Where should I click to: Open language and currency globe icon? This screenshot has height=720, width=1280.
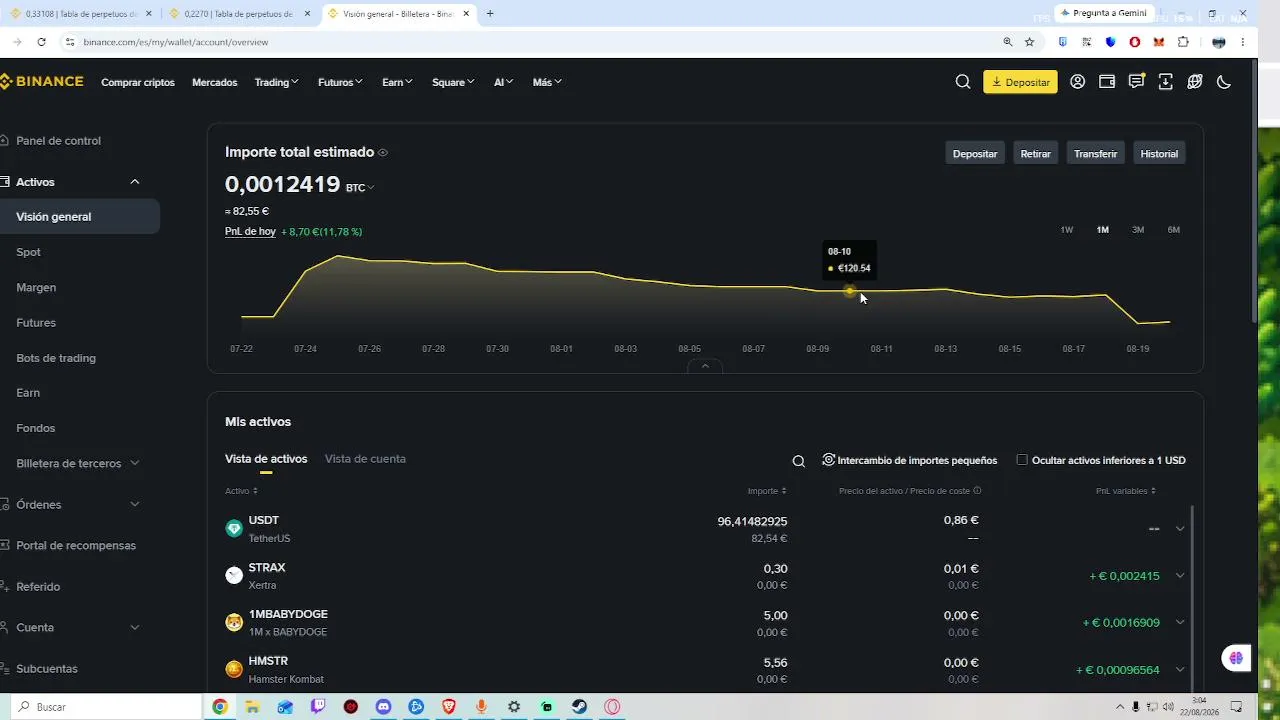click(x=1194, y=82)
